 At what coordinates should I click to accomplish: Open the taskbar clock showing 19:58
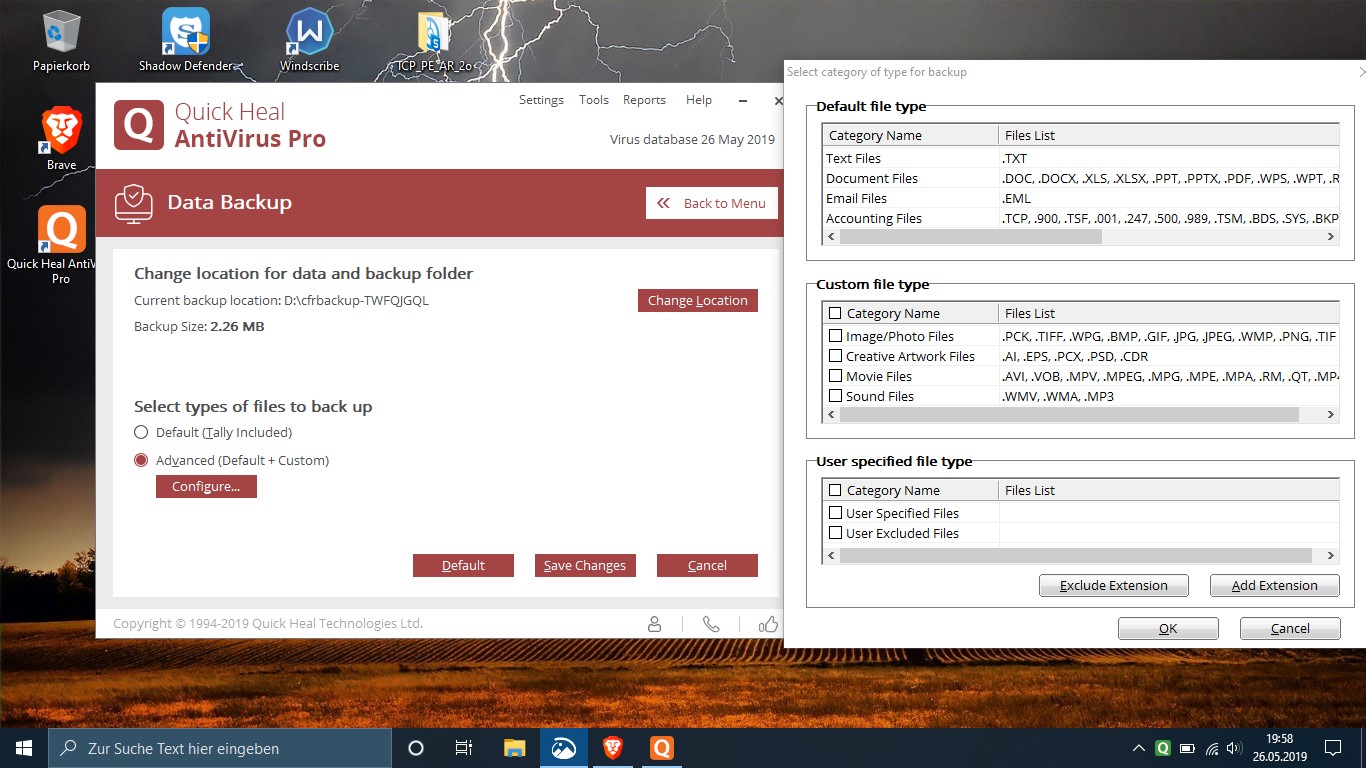point(1279,748)
